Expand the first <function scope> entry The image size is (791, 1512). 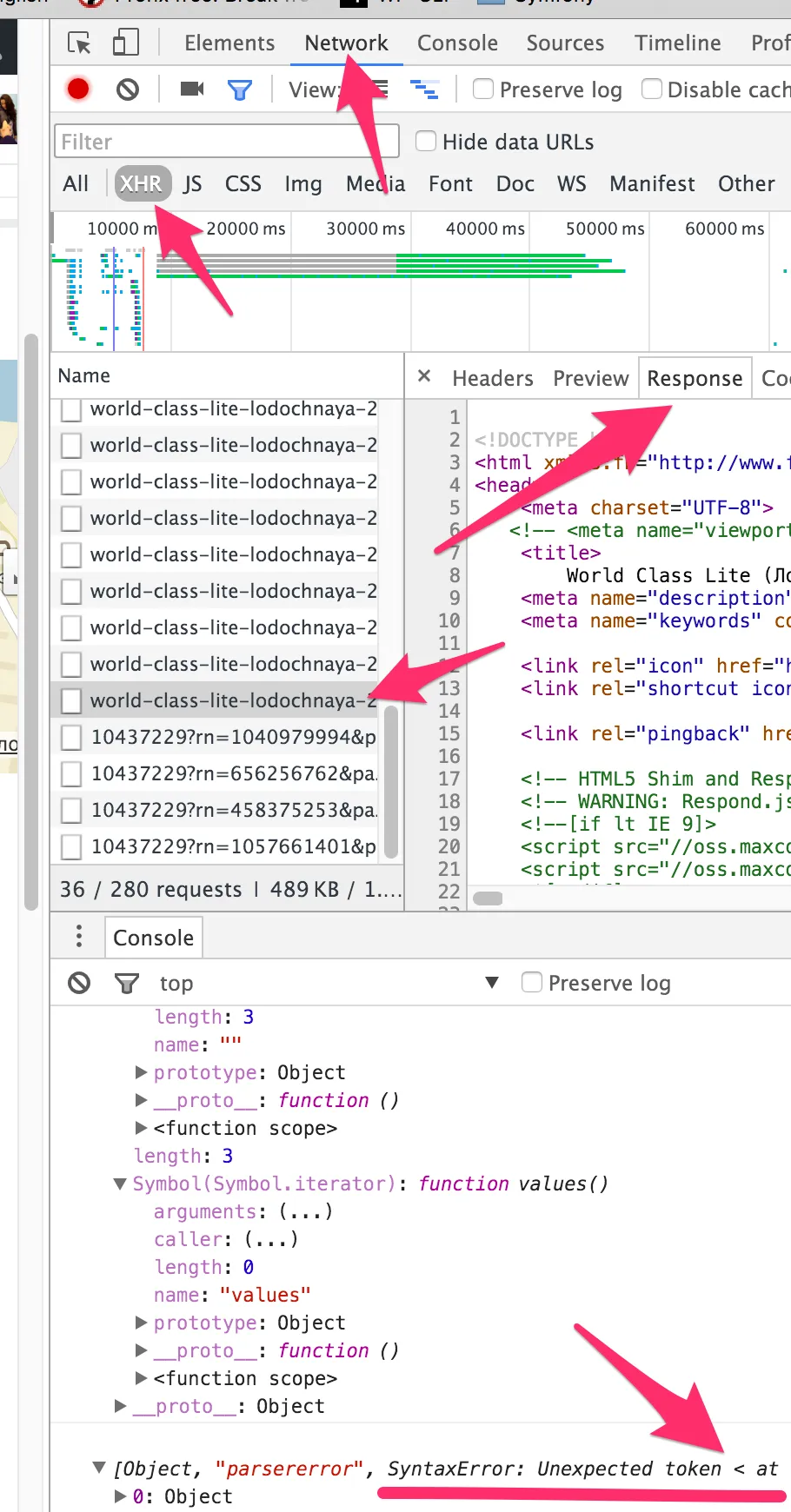coord(142,1127)
